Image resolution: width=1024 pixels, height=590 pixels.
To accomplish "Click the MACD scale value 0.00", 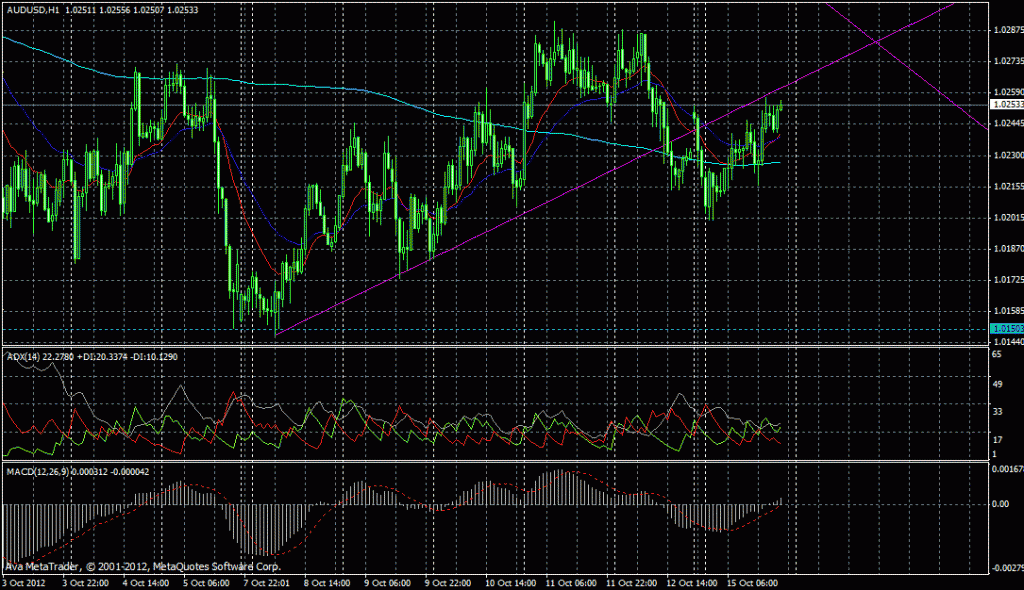I will (998, 504).
